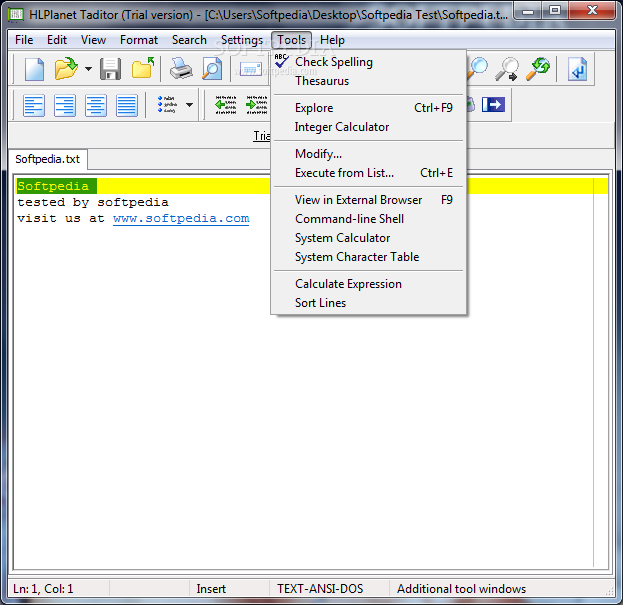Viewport: 623px width, 605px height.
Task: Open the Settings menu
Action: click(x=242, y=40)
